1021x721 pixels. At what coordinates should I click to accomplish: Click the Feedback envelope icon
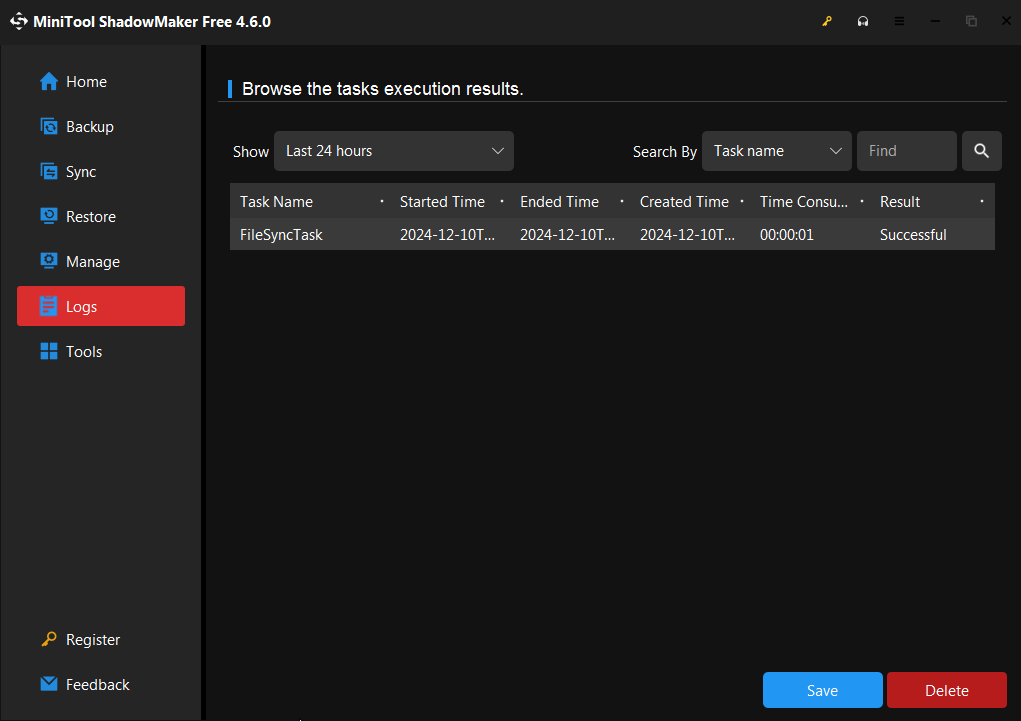click(x=49, y=684)
